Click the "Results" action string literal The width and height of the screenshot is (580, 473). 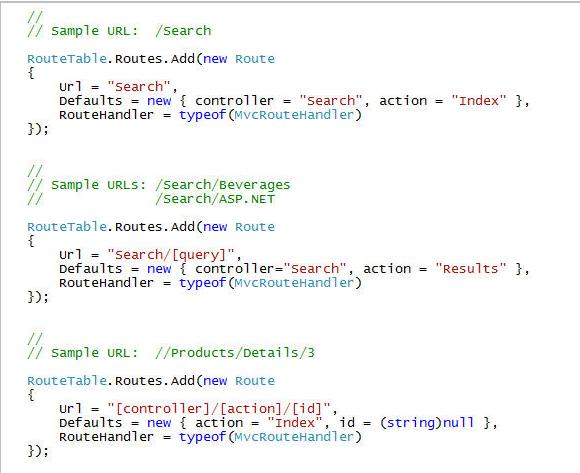[x=471, y=269]
